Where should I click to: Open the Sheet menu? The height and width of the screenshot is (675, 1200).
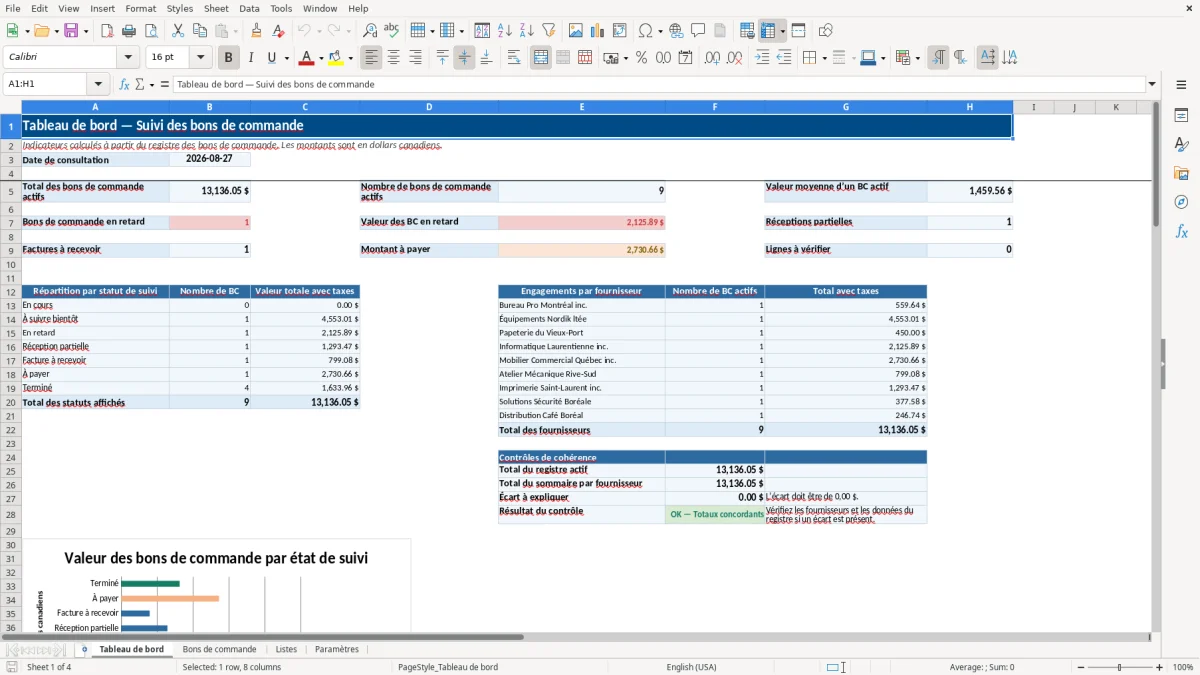[216, 8]
